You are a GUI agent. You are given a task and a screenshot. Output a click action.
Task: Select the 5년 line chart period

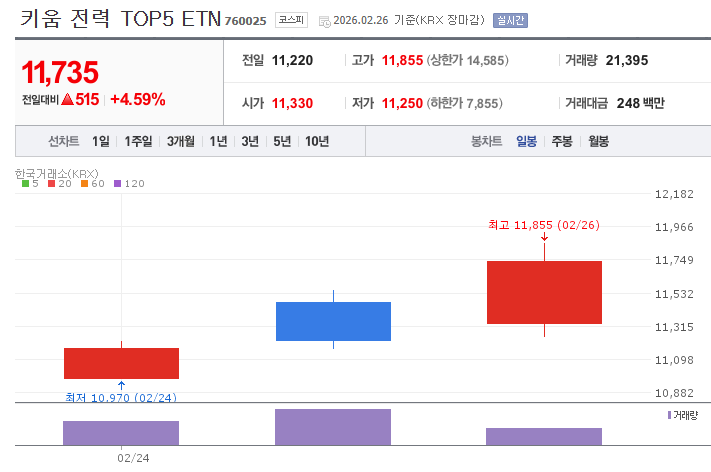coord(282,141)
